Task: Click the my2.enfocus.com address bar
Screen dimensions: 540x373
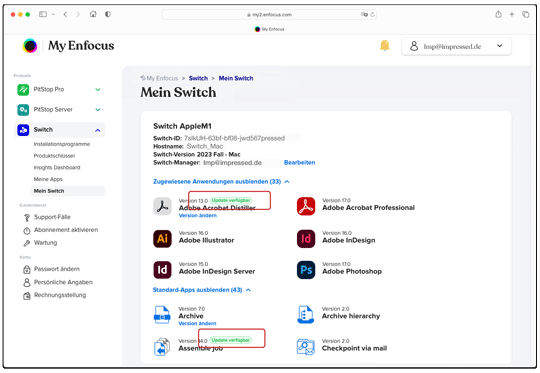Action: coord(269,14)
